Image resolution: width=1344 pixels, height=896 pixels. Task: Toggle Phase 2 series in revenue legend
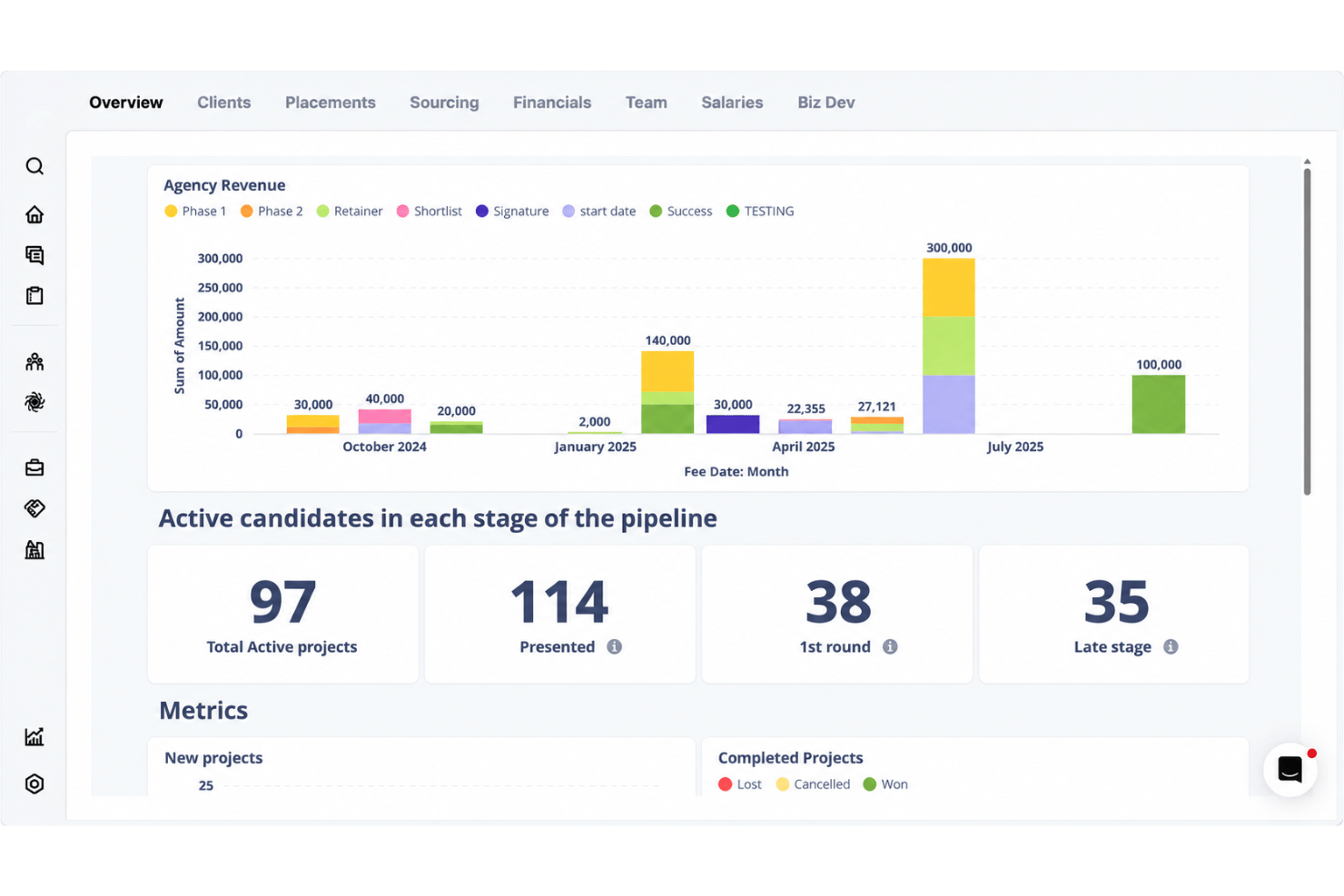[x=272, y=211]
